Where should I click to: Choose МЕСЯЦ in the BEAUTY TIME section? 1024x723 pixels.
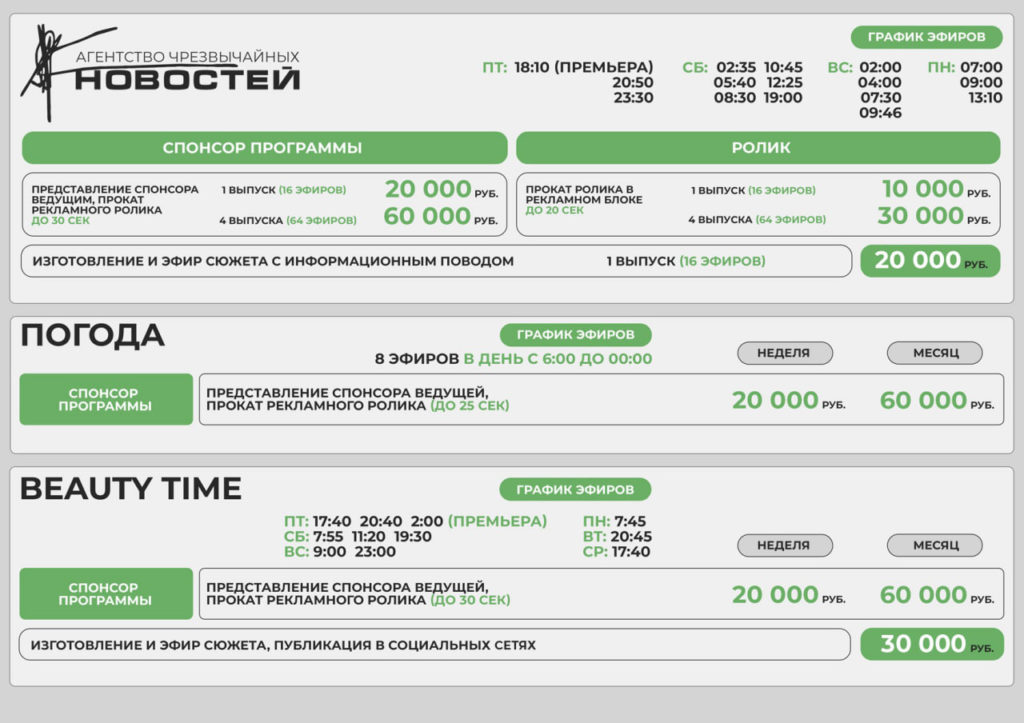tap(934, 545)
